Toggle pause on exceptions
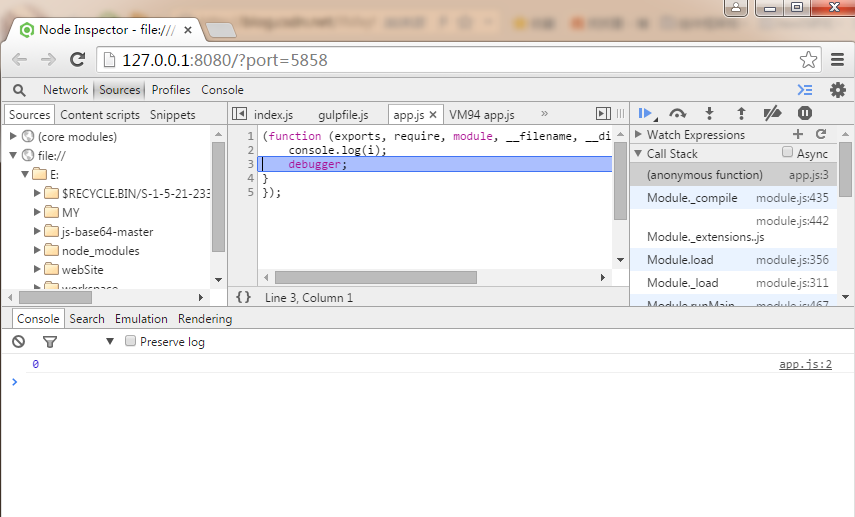The height and width of the screenshot is (517, 855). click(x=804, y=114)
